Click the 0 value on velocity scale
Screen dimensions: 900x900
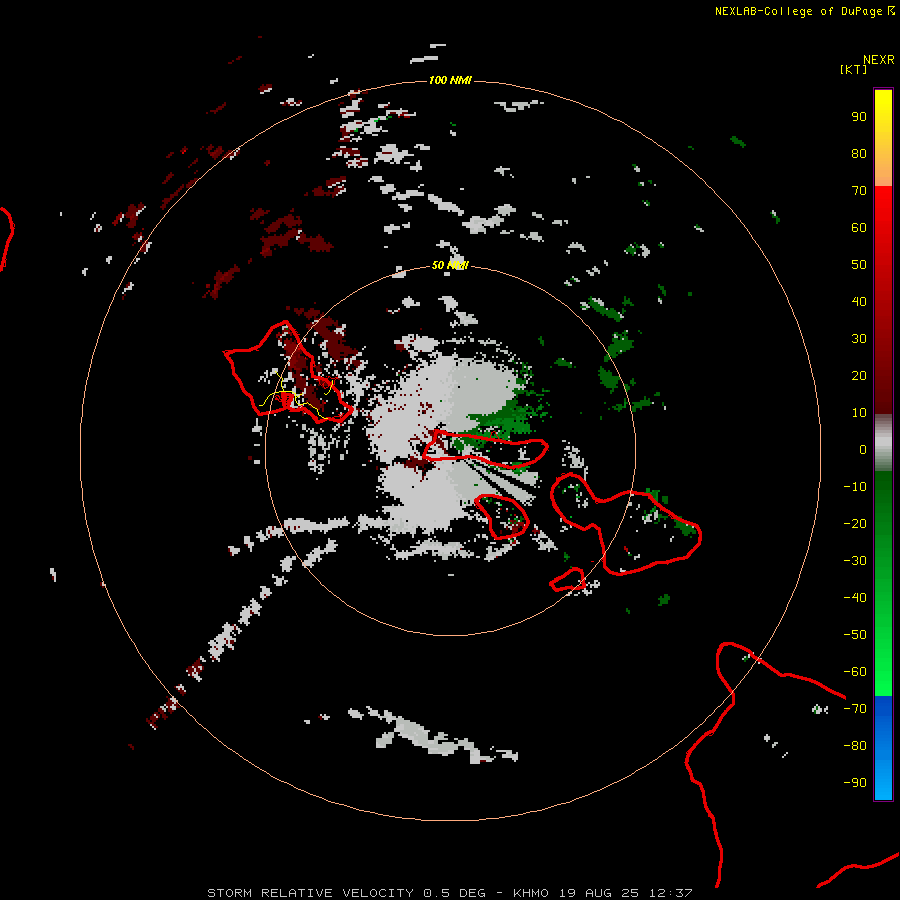click(863, 449)
